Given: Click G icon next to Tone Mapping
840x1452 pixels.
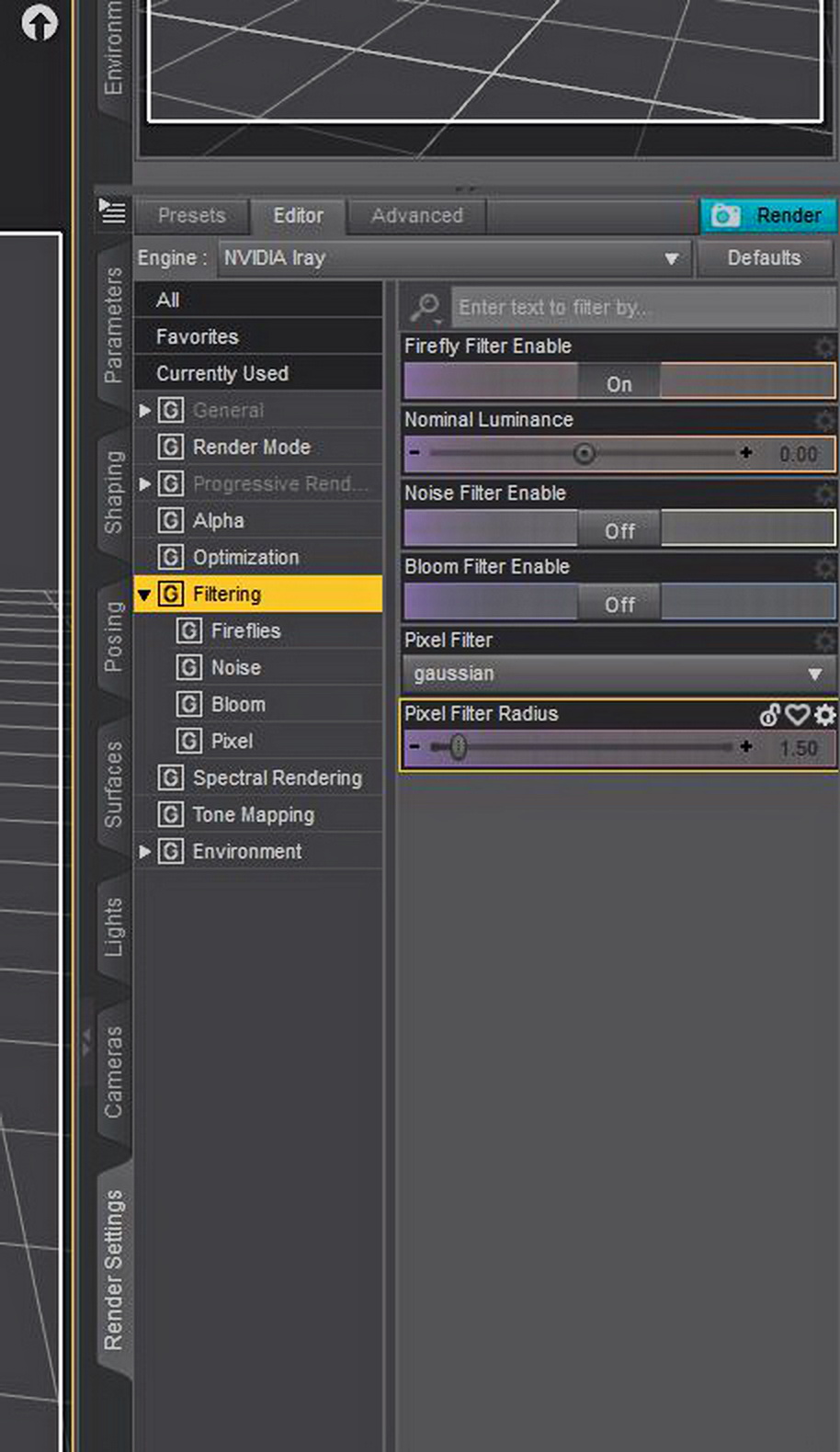Looking at the screenshot, I should (x=171, y=814).
